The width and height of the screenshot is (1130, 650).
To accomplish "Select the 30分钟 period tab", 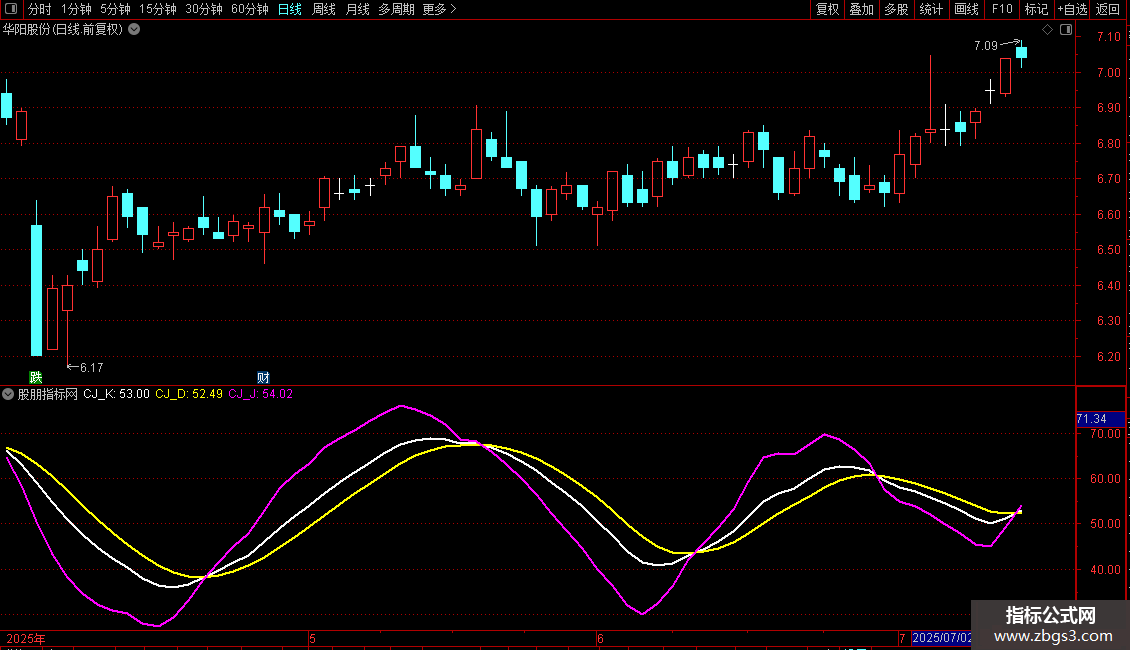I will click(204, 9).
